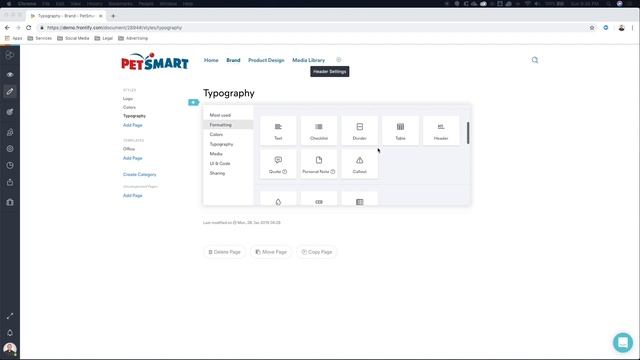
Task: Insert a Divider block
Action: (x=360, y=131)
